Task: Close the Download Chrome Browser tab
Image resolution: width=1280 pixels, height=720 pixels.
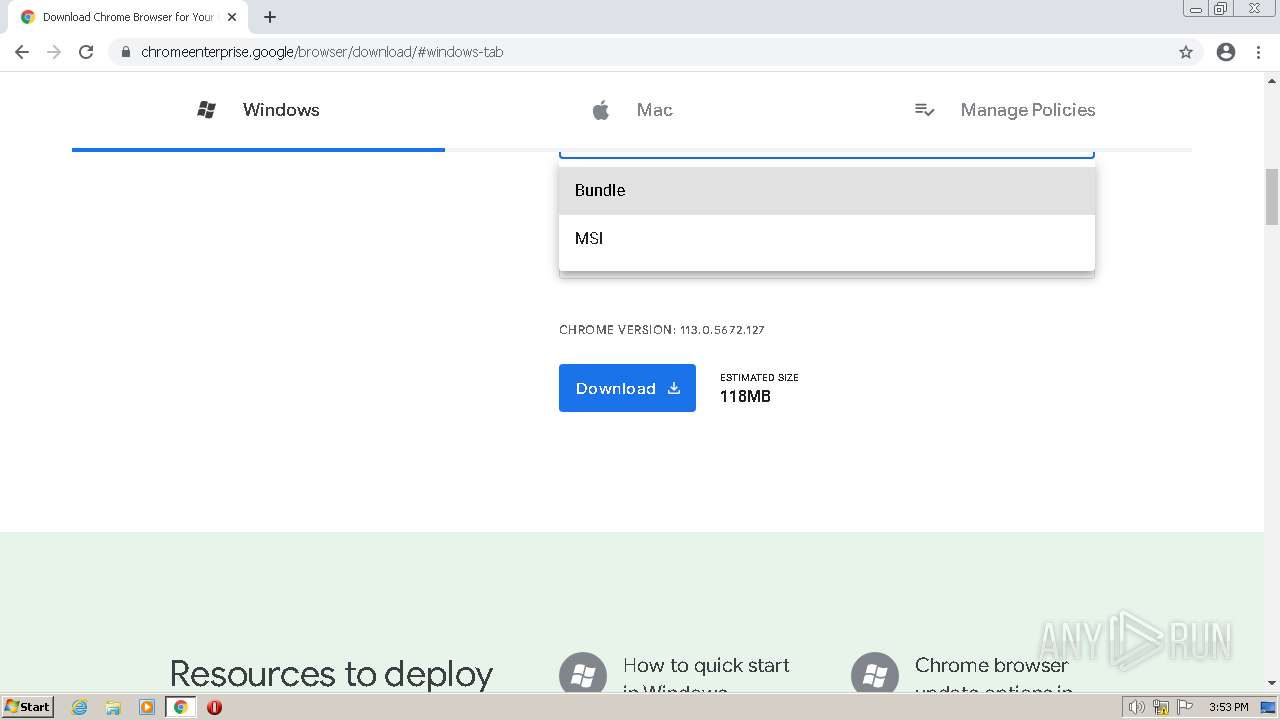Action: 232,17
